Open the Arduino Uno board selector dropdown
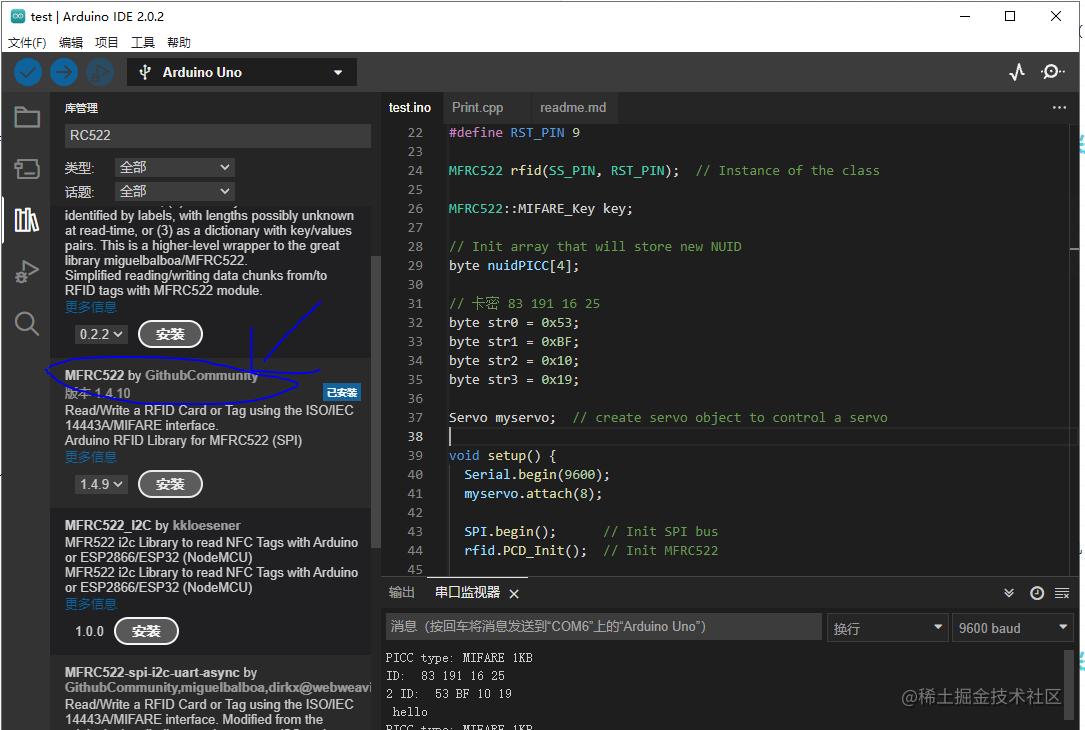The width and height of the screenshot is (1085, 730). [241, 72]
